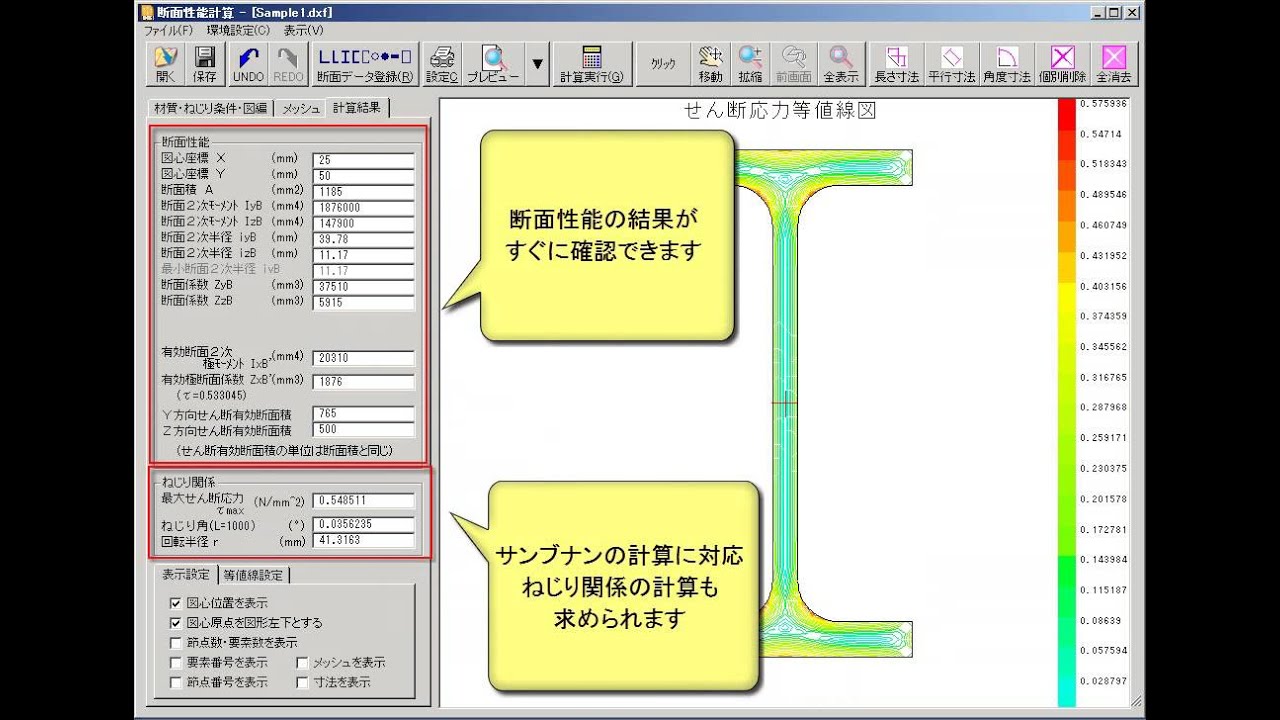Click the 前画面 previous view icon
Image resolution: width=1280 pixels, height=720 pixels.
click(x=794, y=64)
